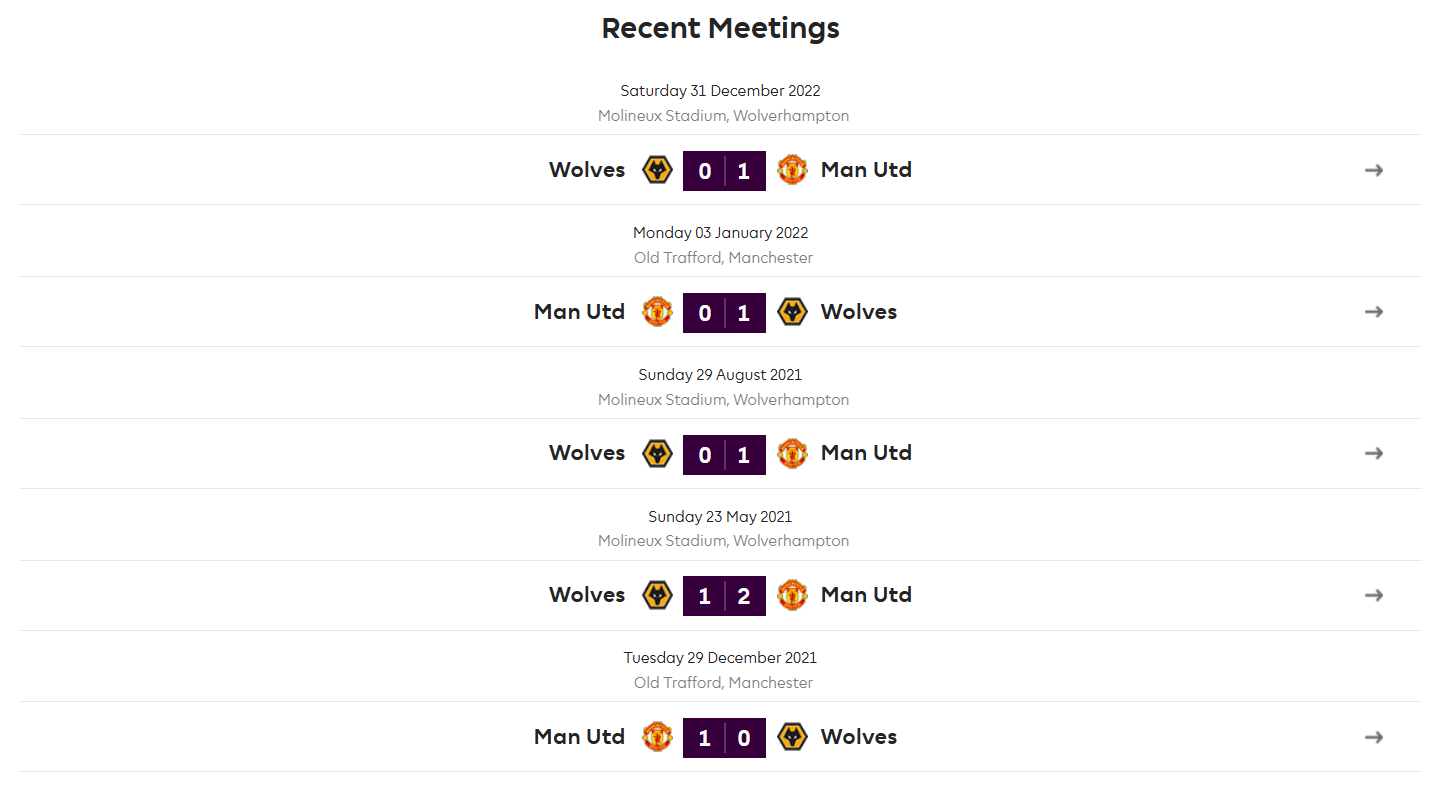This screenshot has width=1446, height=807.
Task: Click Wolves crest in 29 August 2021 match
Action: (x=657, y=453)
